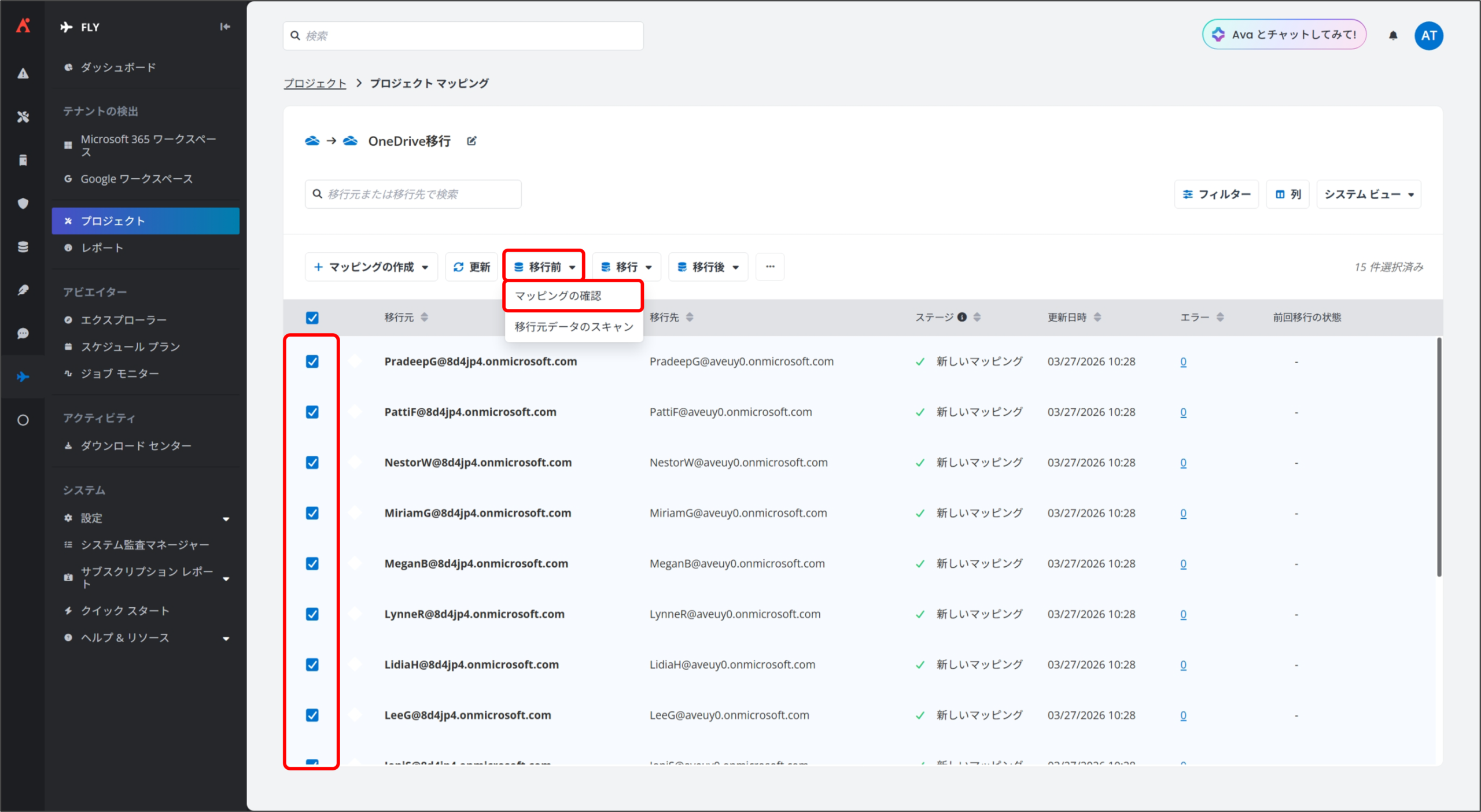Sort by 移行元 column arrows
Image resolution: width=1481 pixels, height=812 pixels.
pyautogui.click(x=425, y=317)
